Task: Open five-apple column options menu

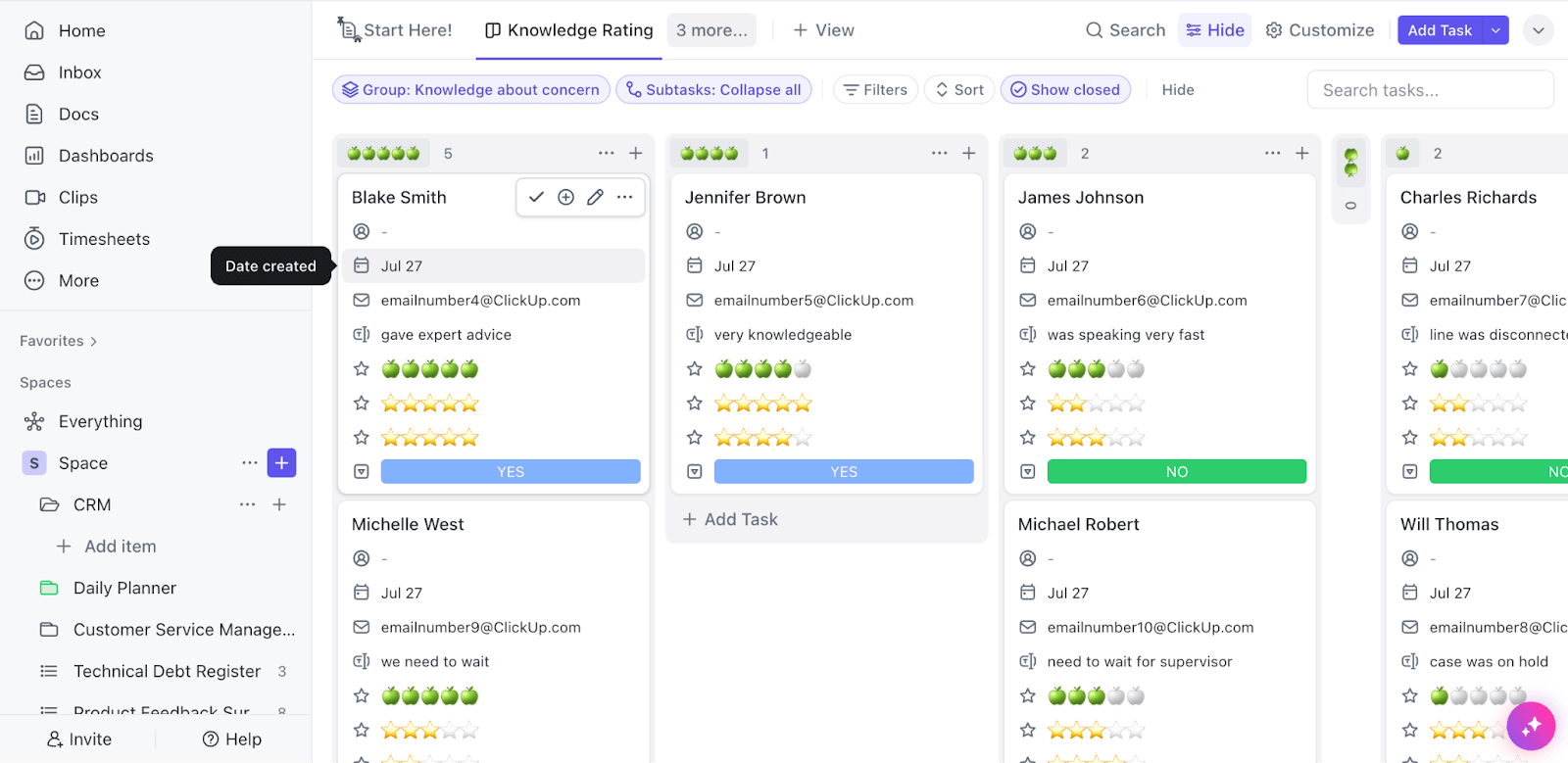Action: click(x=607, y=153)
